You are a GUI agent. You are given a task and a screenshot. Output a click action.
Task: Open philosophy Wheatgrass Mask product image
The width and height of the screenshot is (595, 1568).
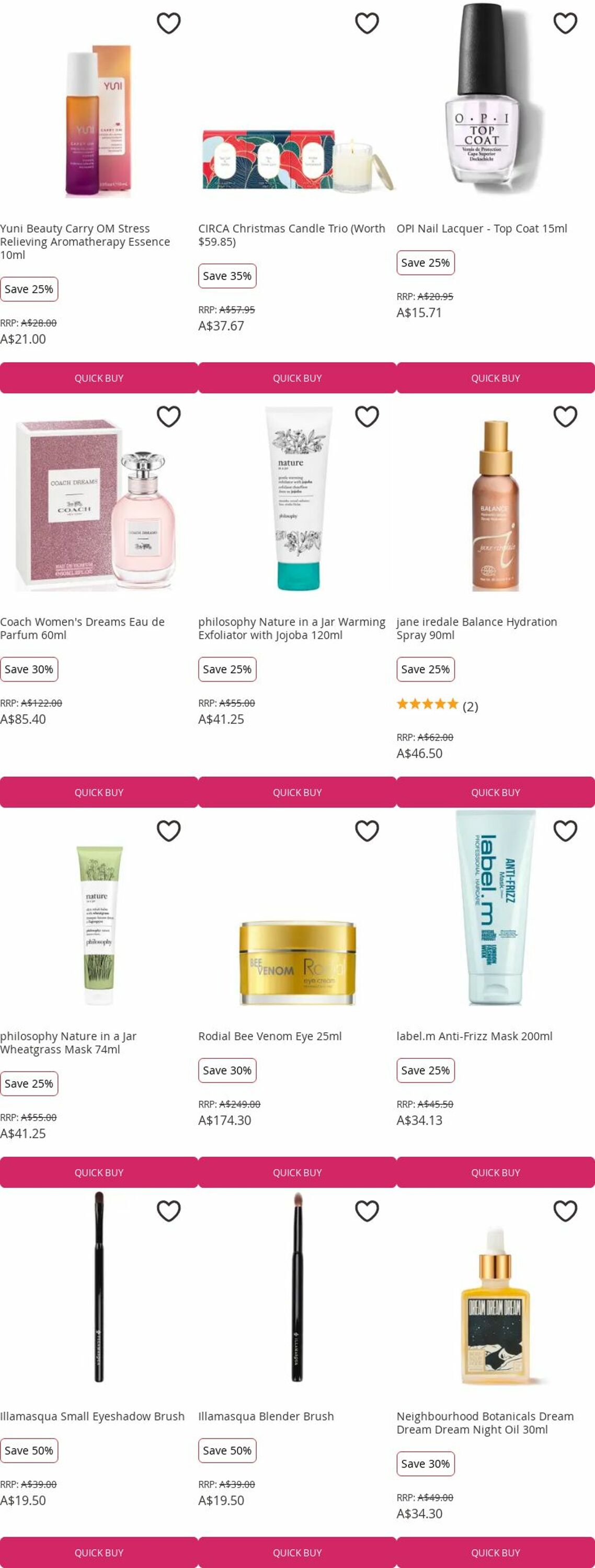click(x=99, y=925)
